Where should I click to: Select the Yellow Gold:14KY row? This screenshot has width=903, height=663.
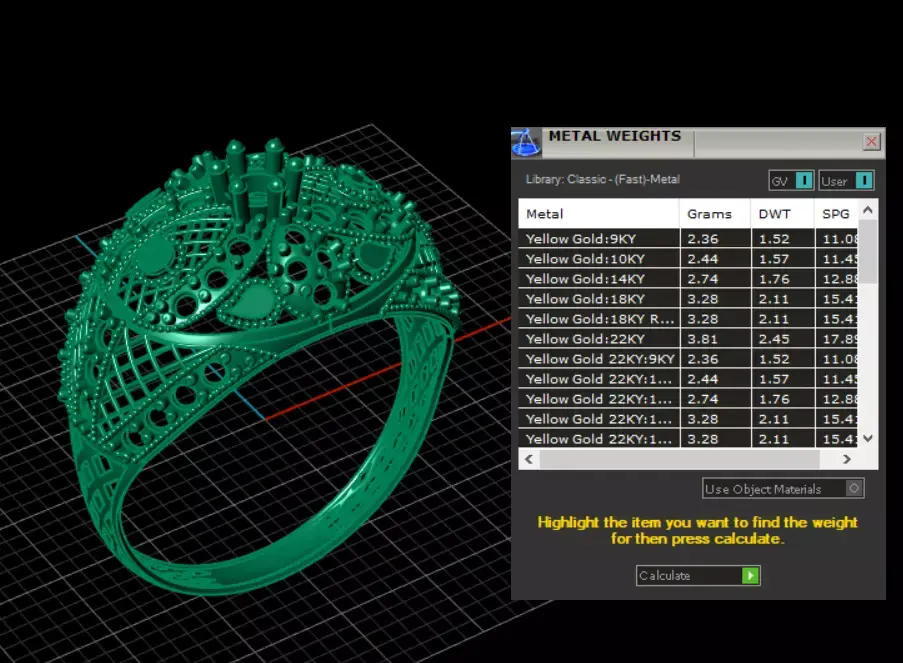688,279
